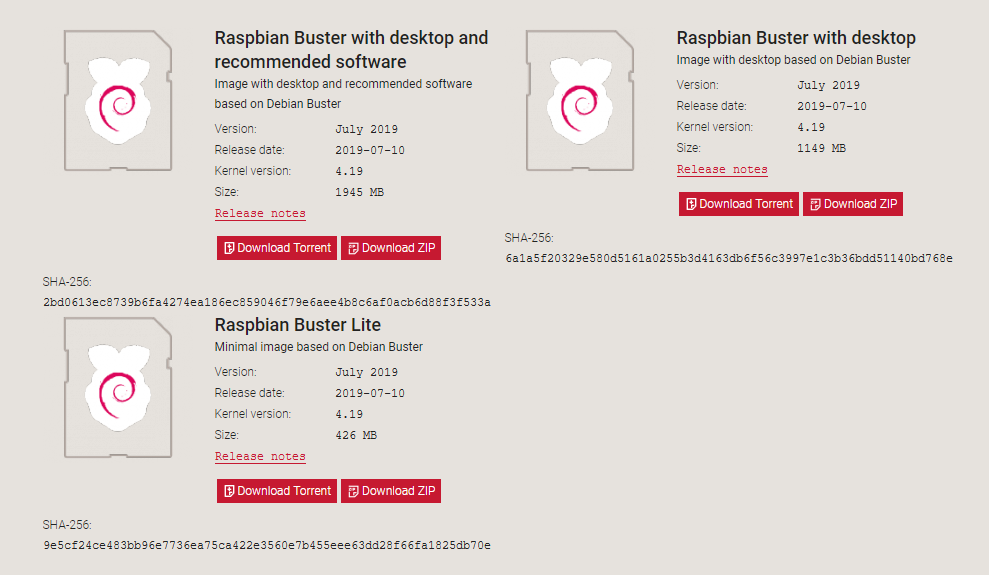The height and width of the screenshot is (575, 989).
Task: Open Release notes for the 426 MB Lite image
Action: pos(260,456)
